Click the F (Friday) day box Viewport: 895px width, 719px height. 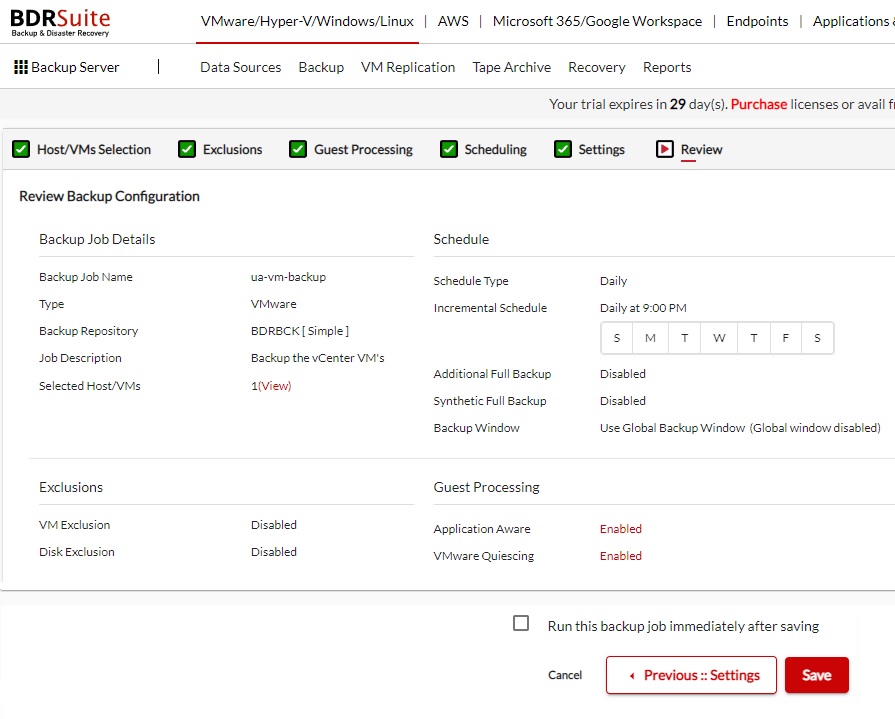[x=785, y=338]
